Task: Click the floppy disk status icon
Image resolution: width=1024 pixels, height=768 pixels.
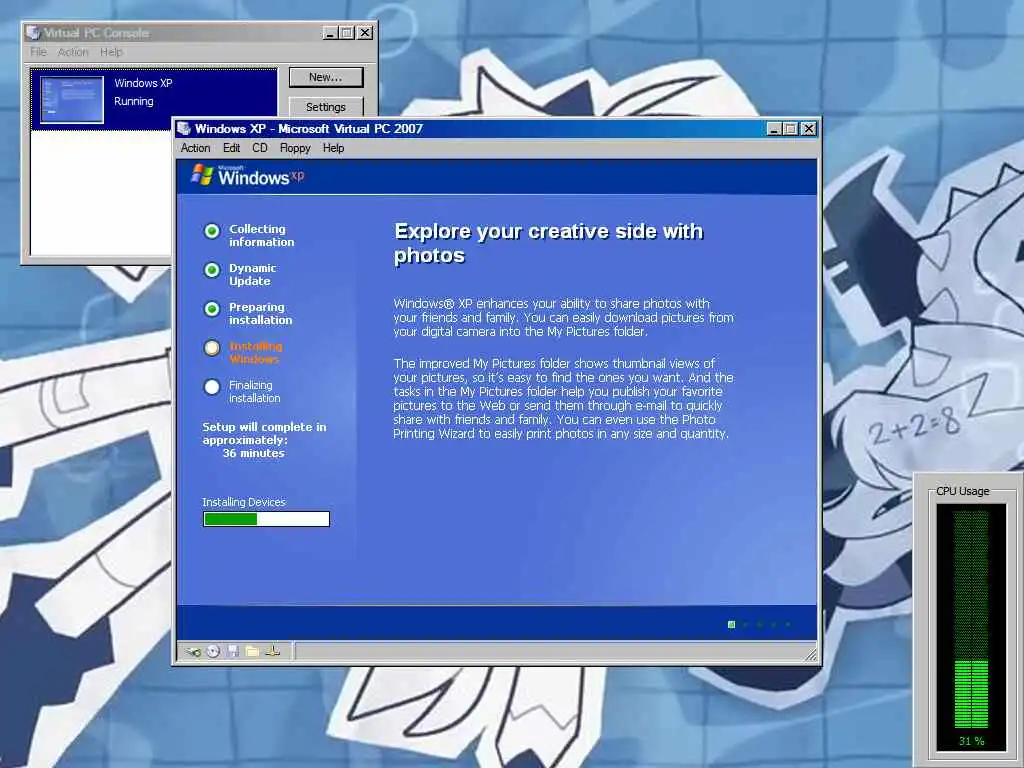Action: [x=233, y=651]
